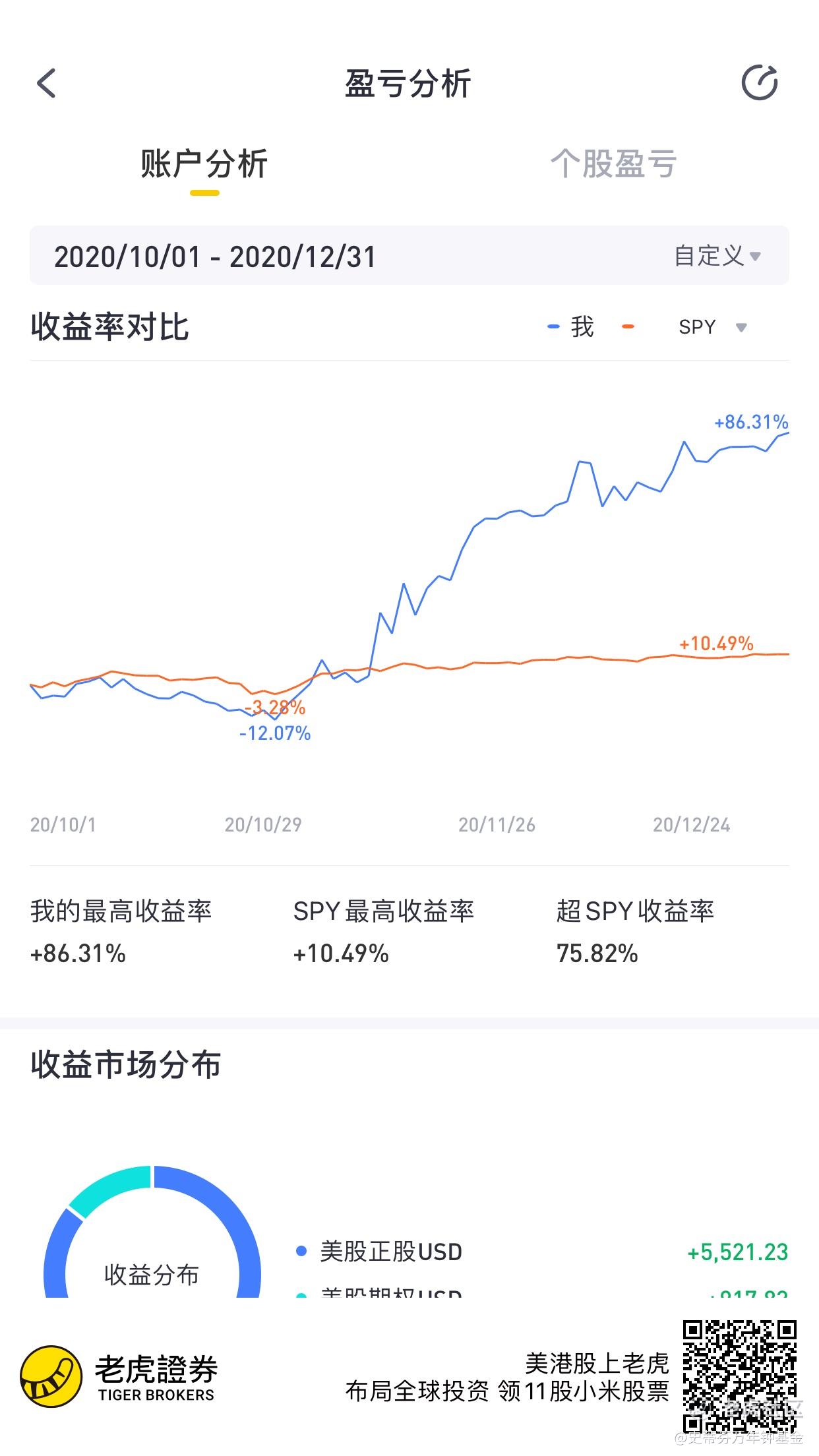Tap the QR code image
Viewport: 819px width, 1456px height.
click(739, 1377)
